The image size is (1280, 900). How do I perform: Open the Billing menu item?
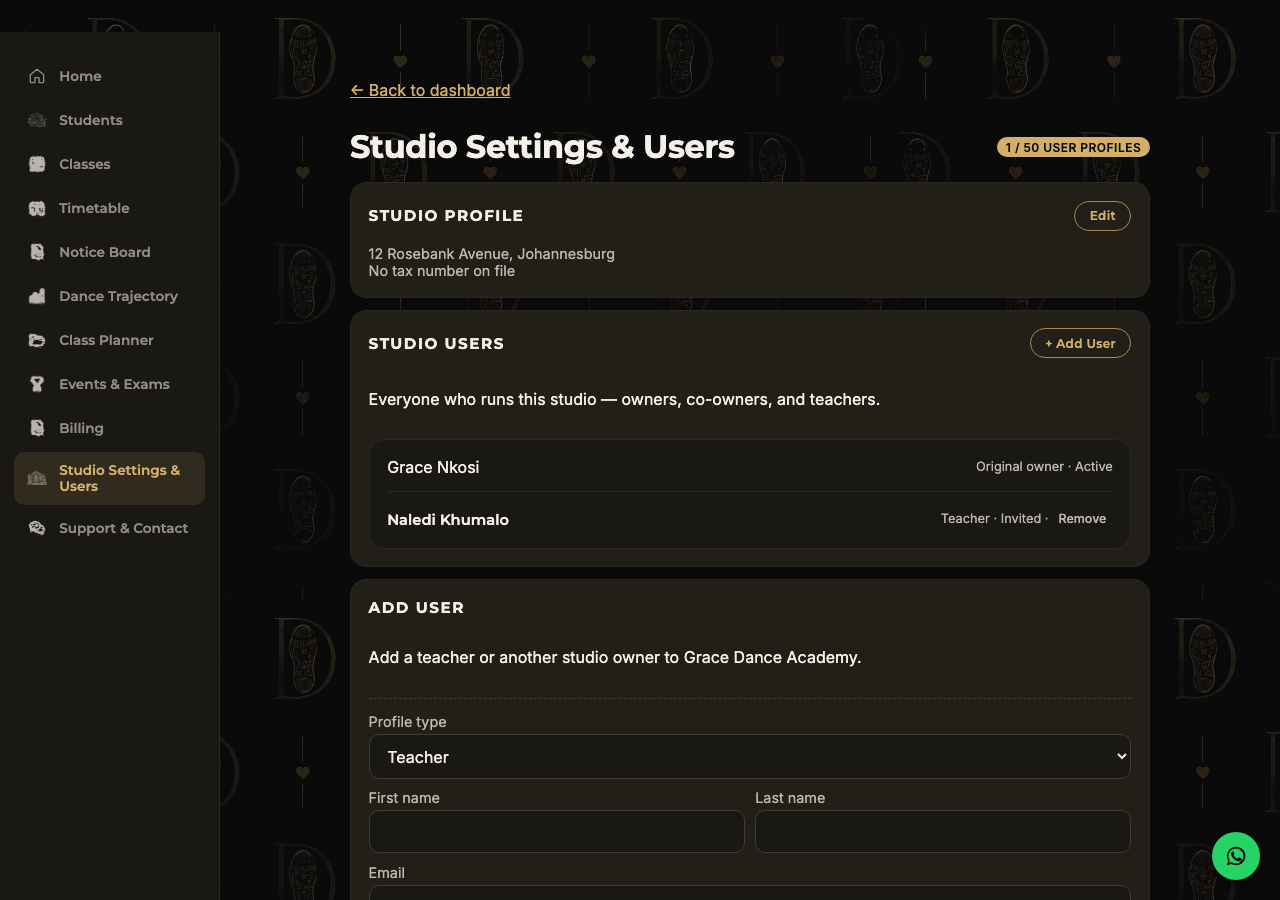coord(110,428)
